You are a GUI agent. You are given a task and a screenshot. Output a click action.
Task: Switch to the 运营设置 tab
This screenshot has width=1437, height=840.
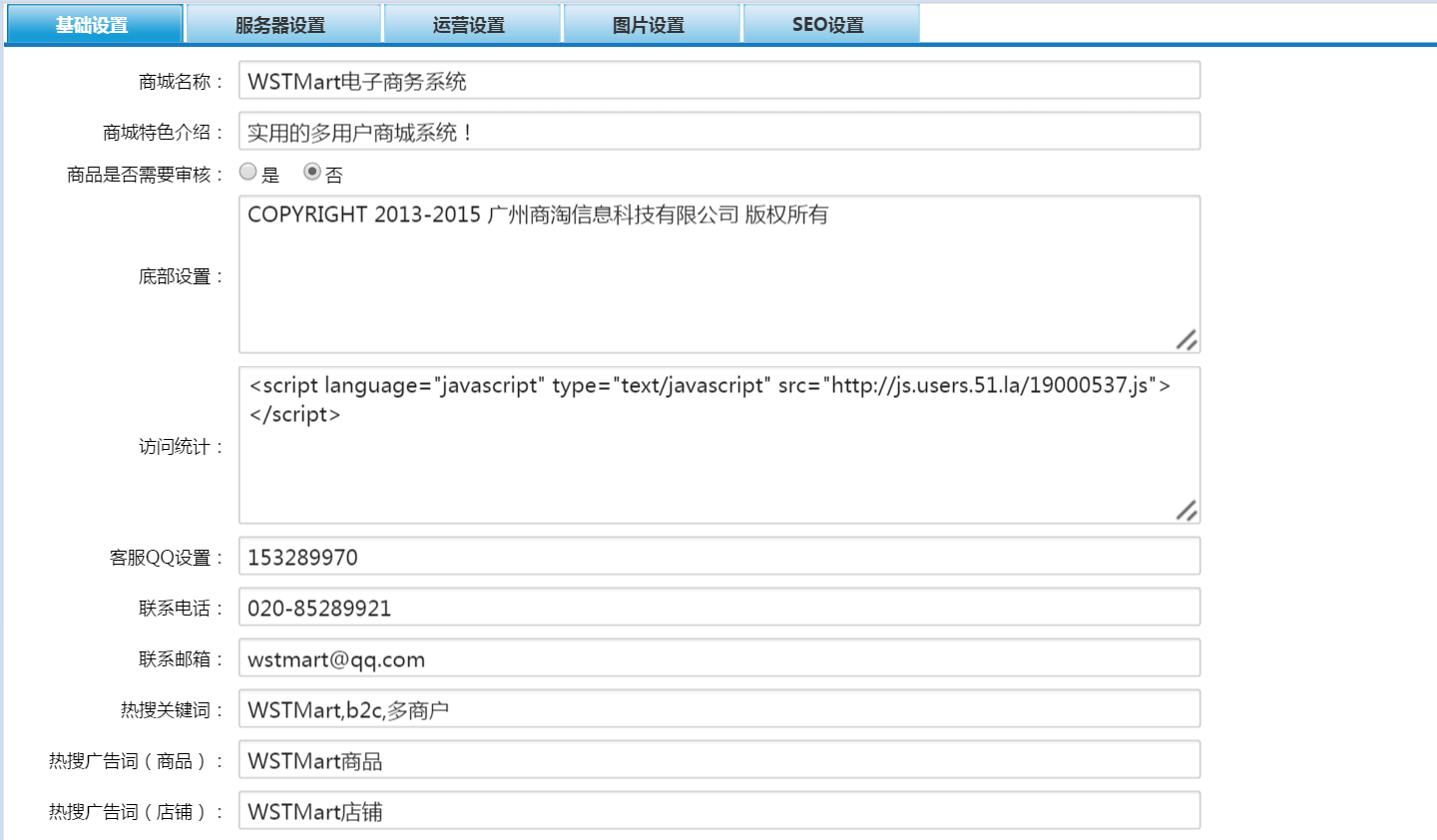472,24
